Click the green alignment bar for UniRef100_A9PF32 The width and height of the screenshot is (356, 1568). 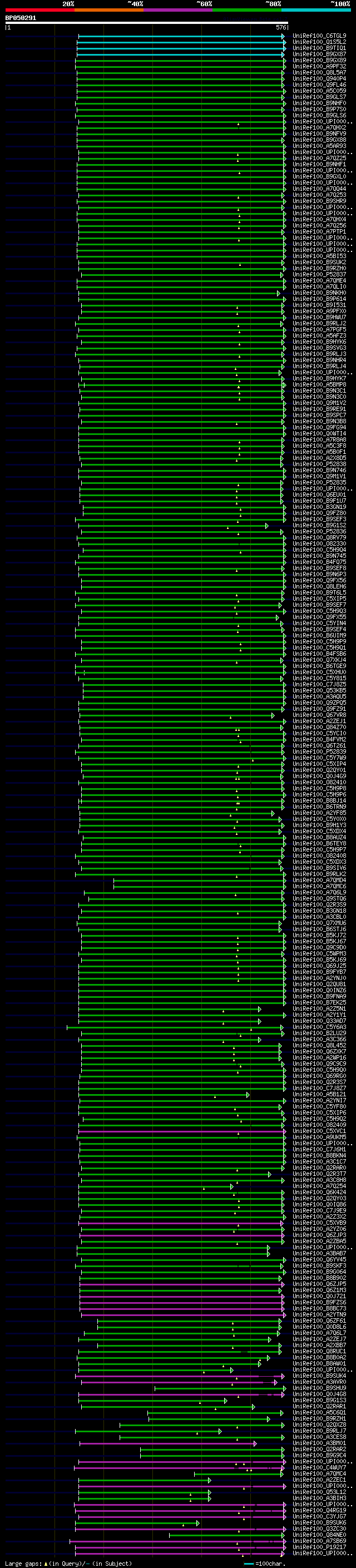[180, 67]
